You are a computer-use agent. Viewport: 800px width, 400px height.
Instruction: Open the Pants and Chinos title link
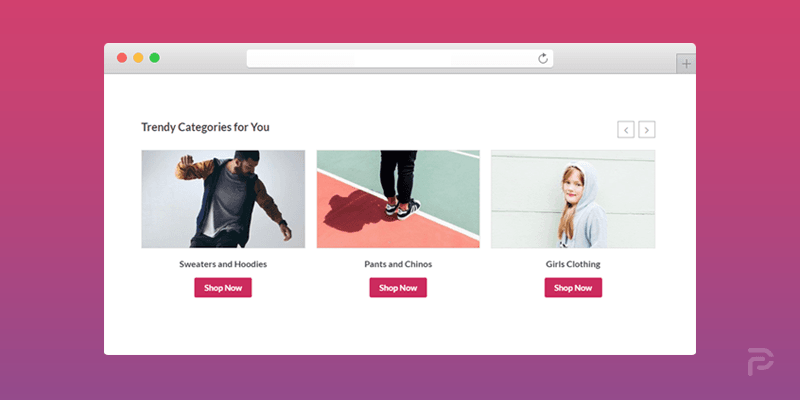coord(398,264)
